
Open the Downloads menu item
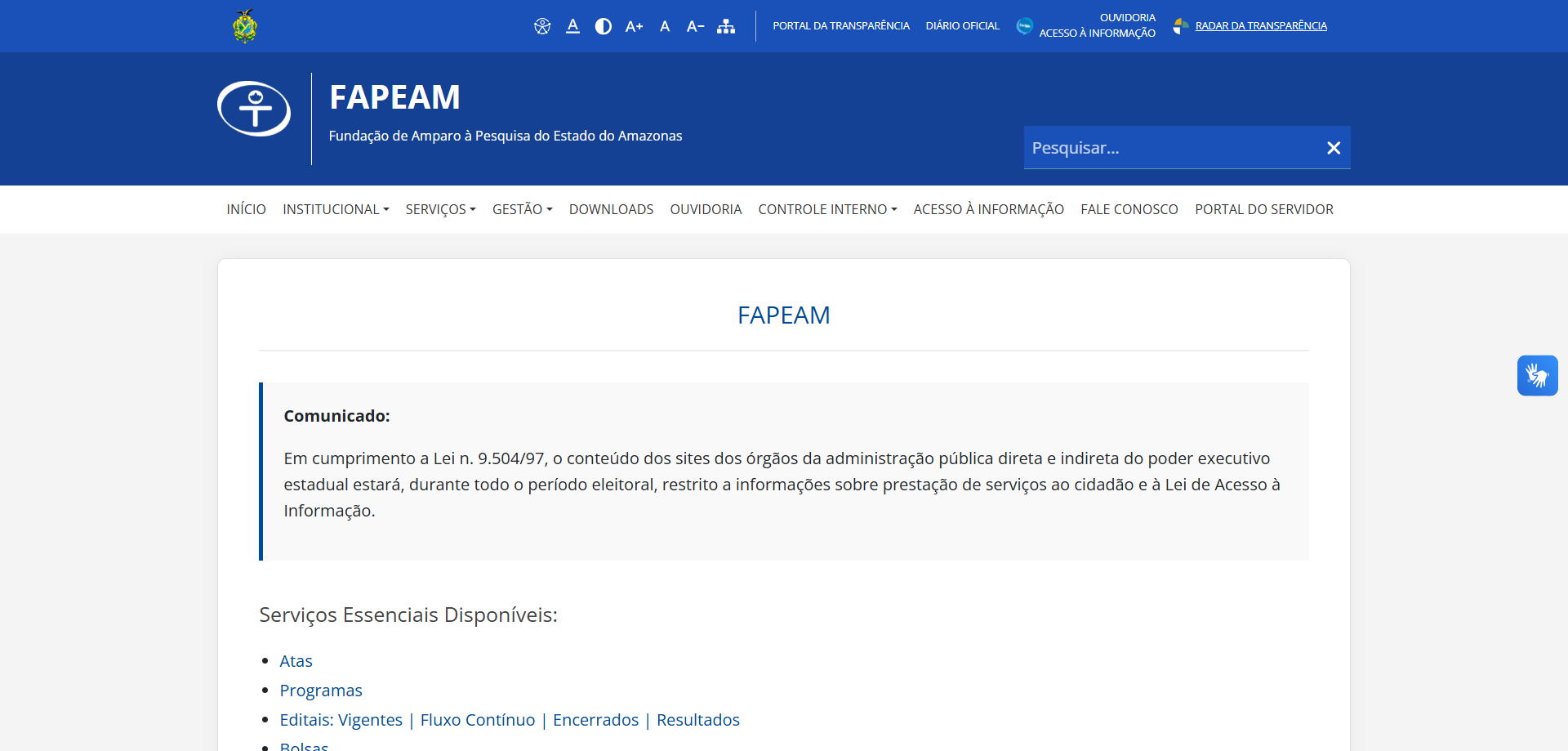pos(611,209)
